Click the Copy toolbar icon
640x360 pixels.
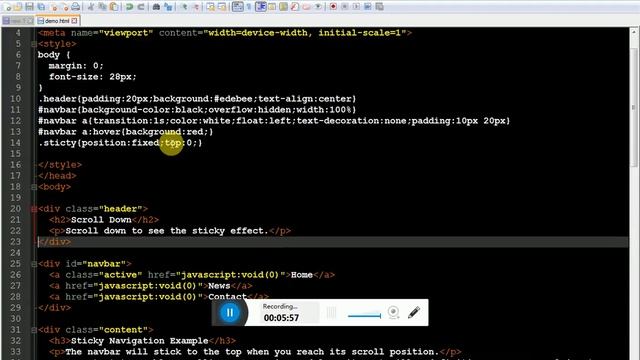click(x=102, y=7)
